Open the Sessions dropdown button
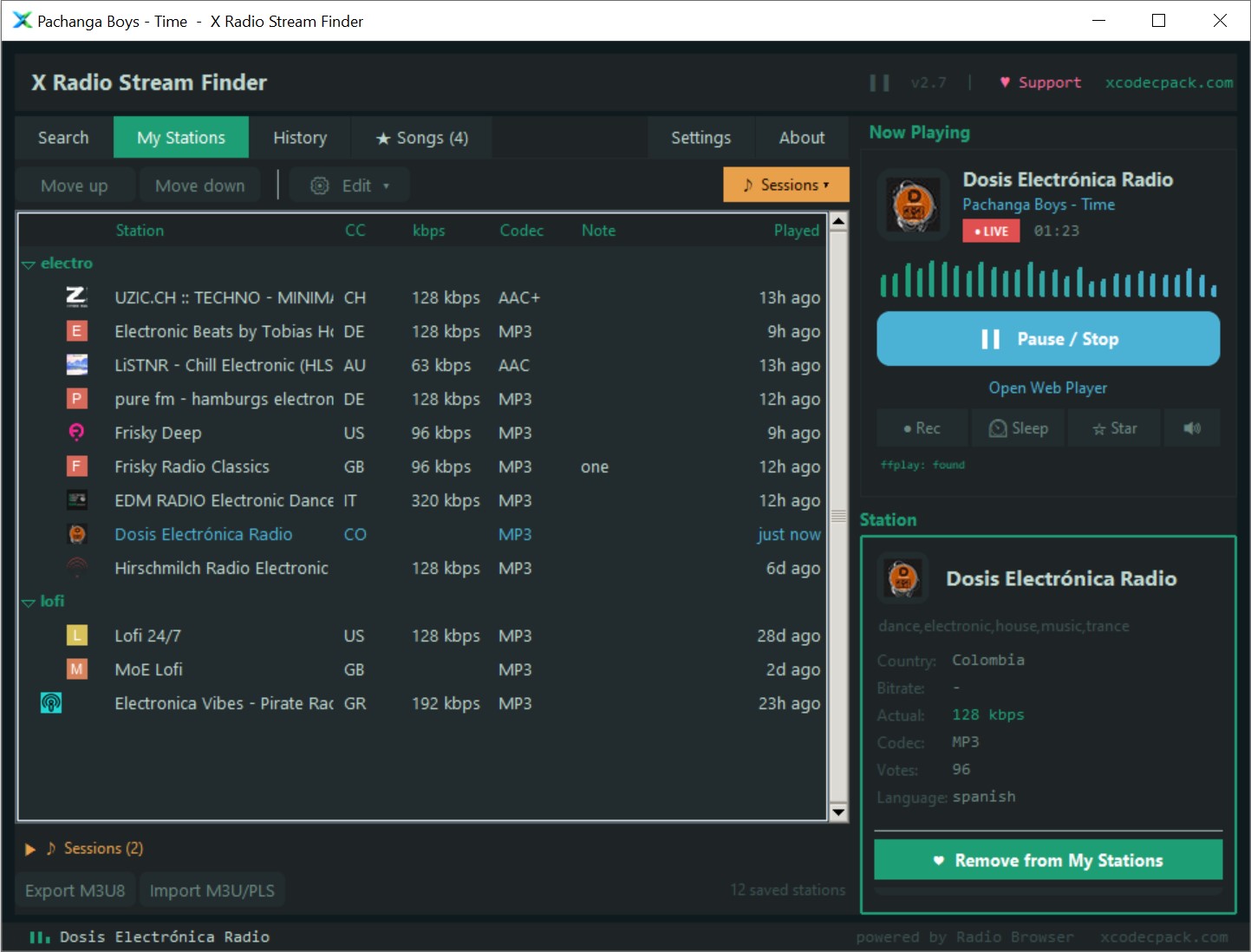This screenshot has width=1251, height=952. 786,185
